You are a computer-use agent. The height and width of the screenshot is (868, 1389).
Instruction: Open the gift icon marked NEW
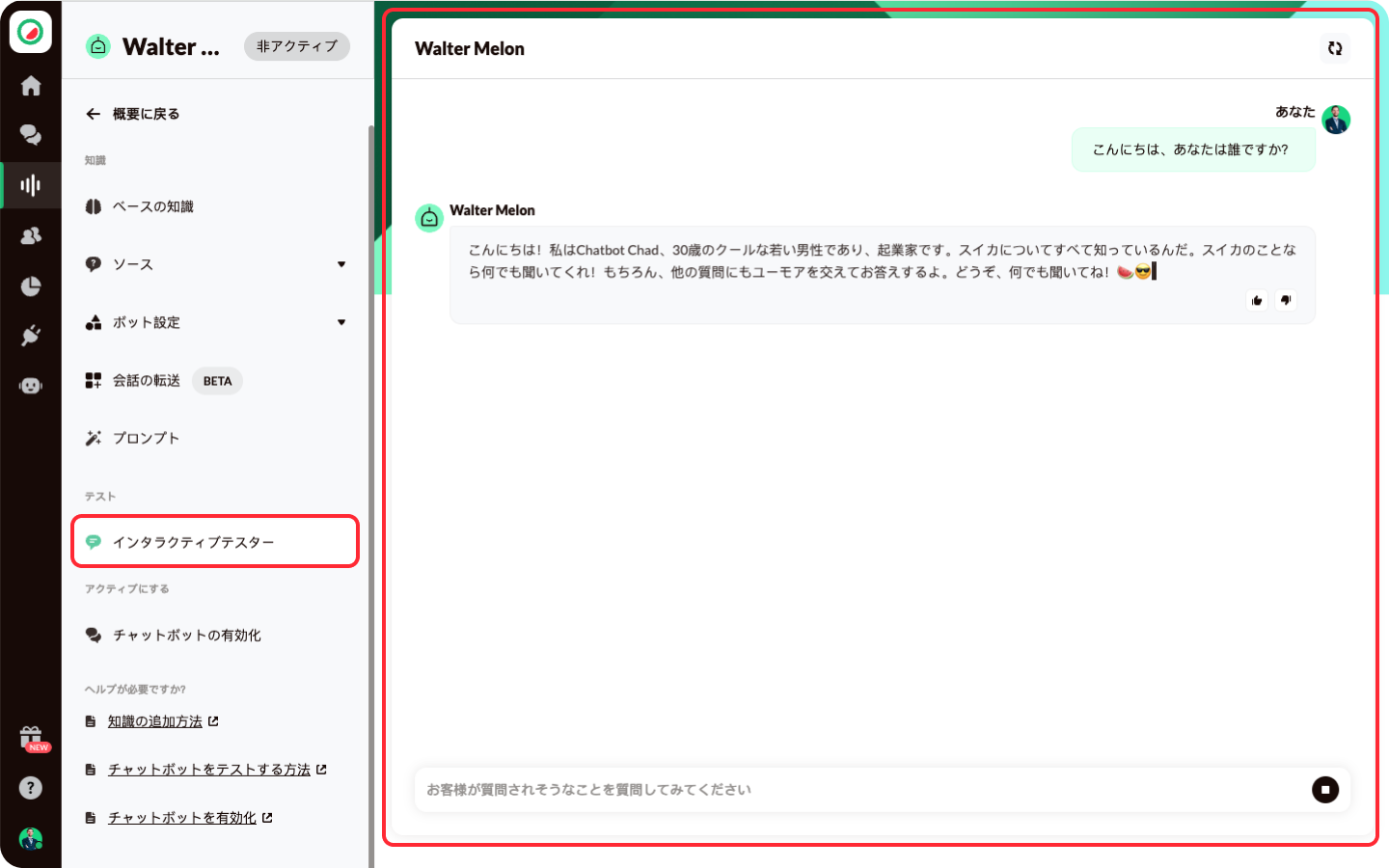pos(32,739)
